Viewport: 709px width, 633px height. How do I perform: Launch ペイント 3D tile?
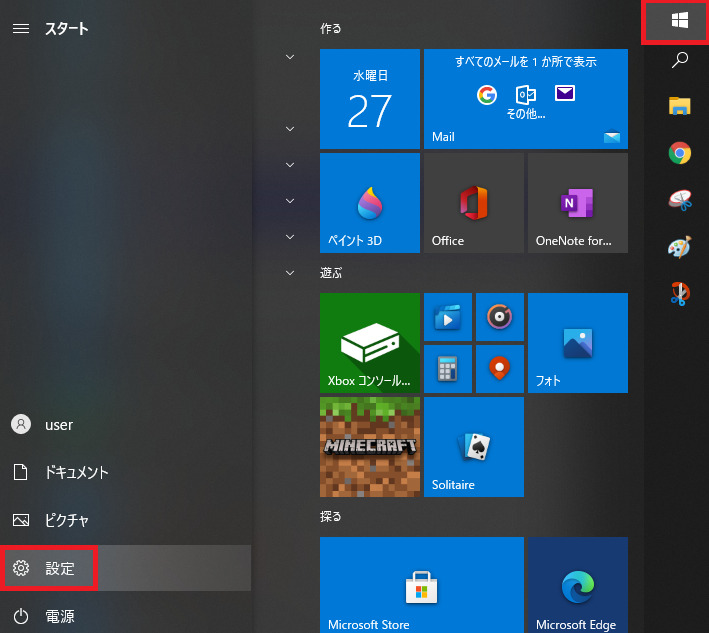click(x=370, y=203)
